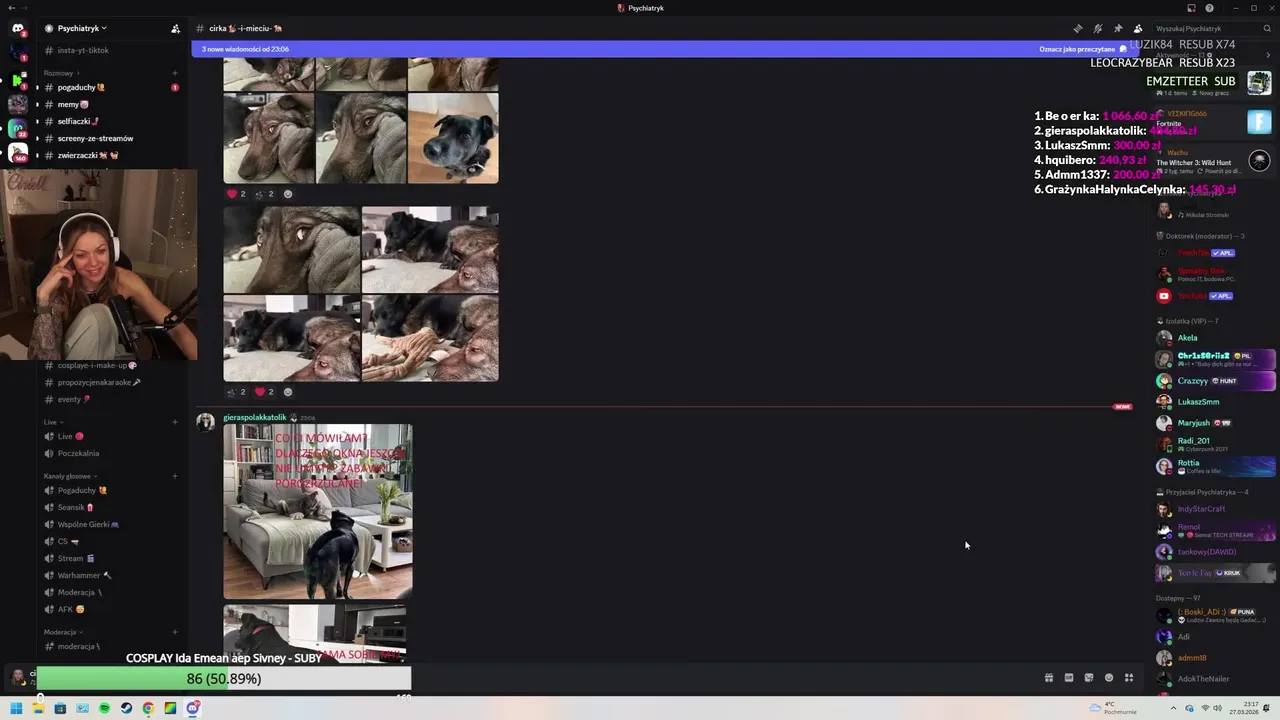This screenshot has height=720, width=1280.
Task: Launch Spotify from the taskbar
Action: tap(104, 708)
